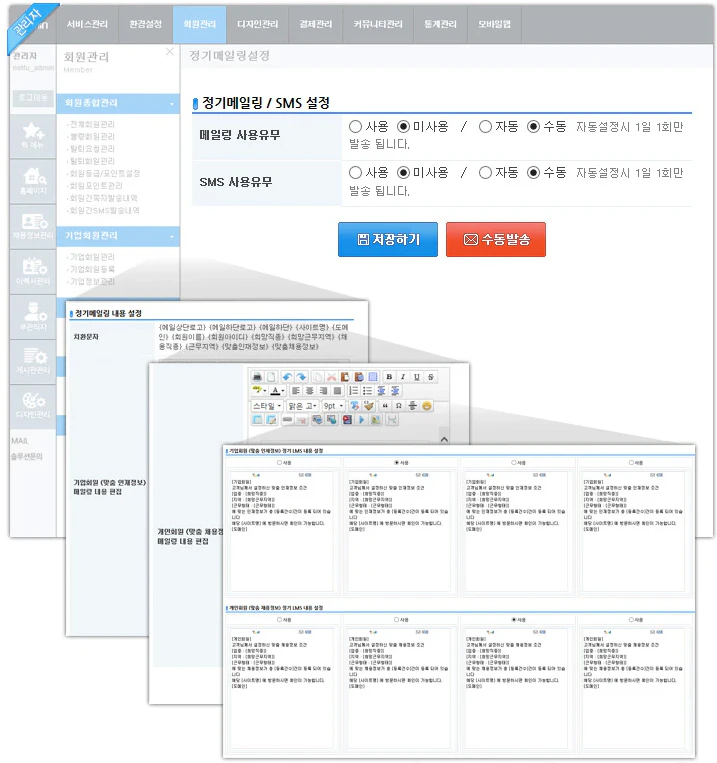The height and width of the screenshot is (763, 717).
Task: Open the 환경설정 top menu
Action: 146,24
